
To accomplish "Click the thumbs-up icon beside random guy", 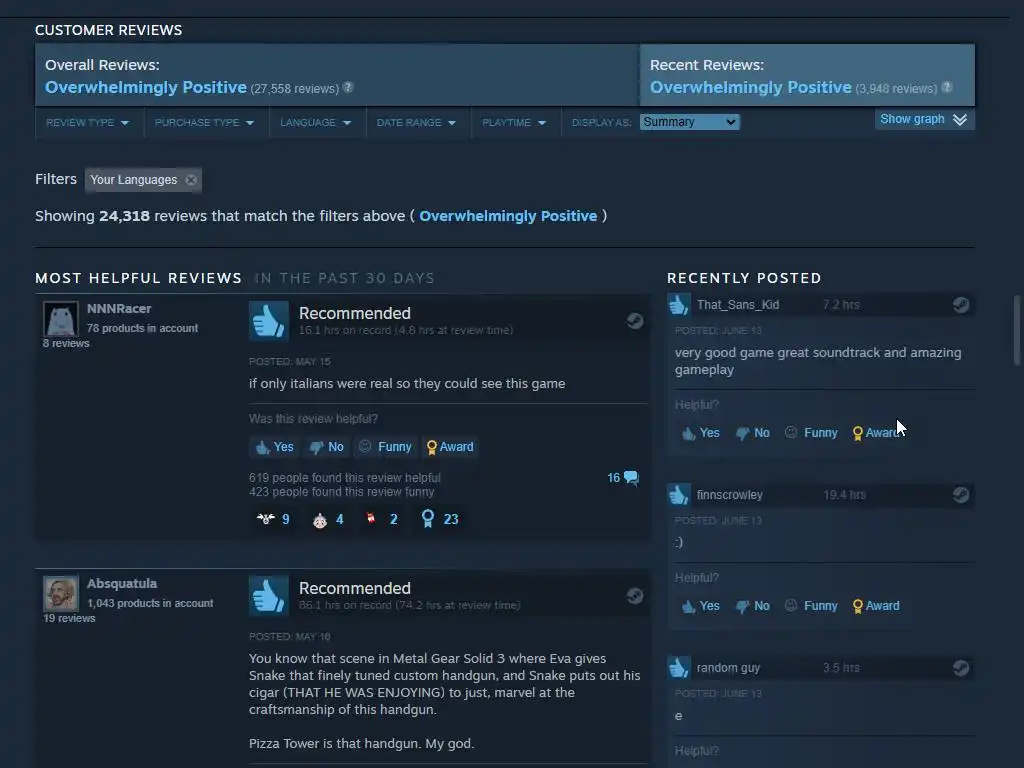I will tap(679, 668).
